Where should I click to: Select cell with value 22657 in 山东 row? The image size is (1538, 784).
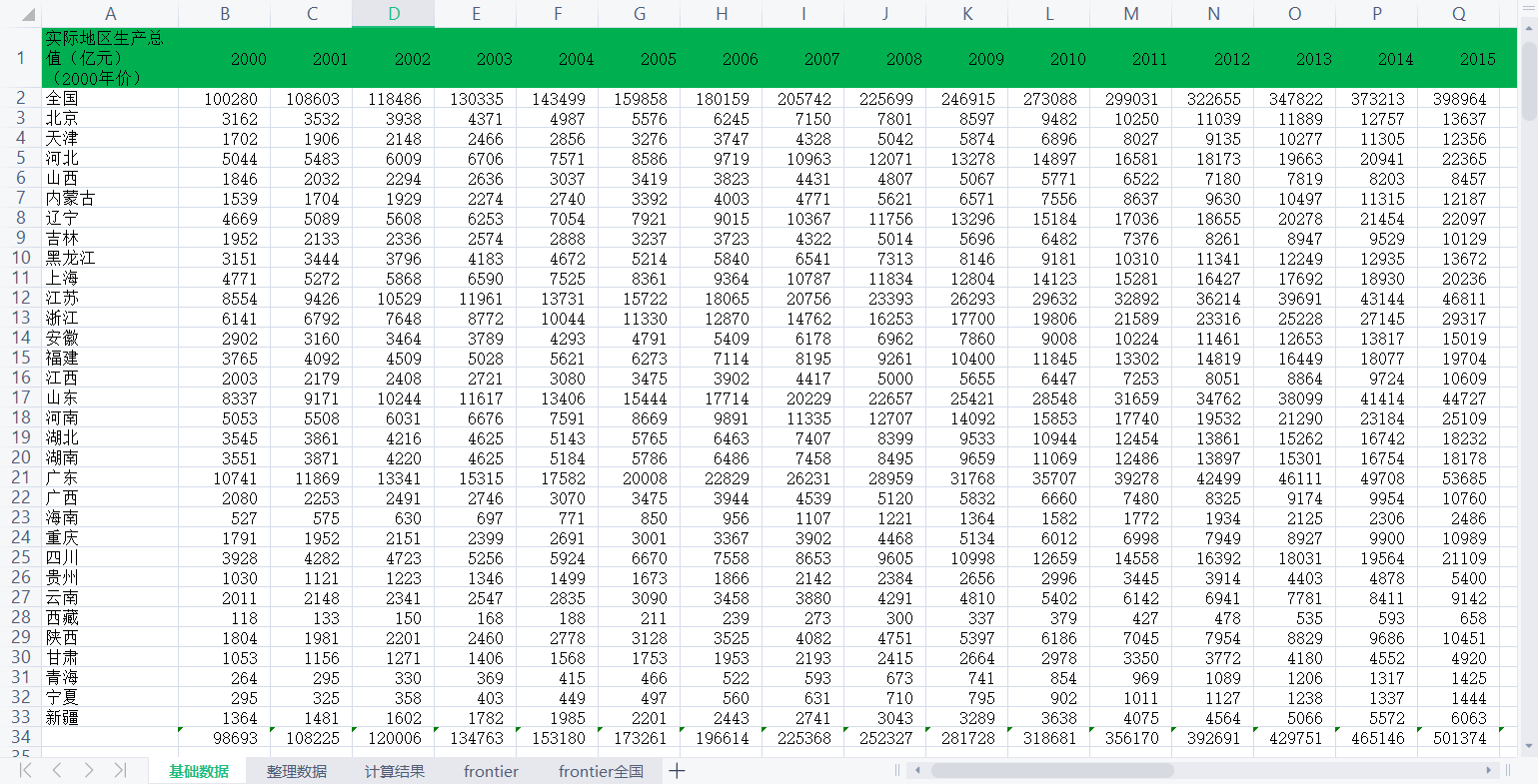click(x=885, y=397)
